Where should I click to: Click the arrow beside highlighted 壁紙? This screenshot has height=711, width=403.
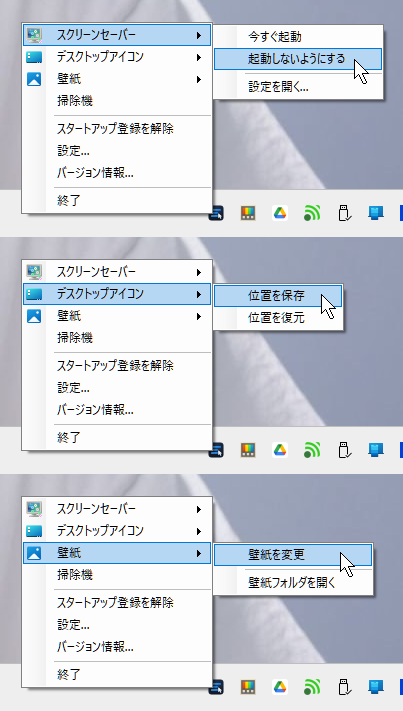(x=199, y=554)
